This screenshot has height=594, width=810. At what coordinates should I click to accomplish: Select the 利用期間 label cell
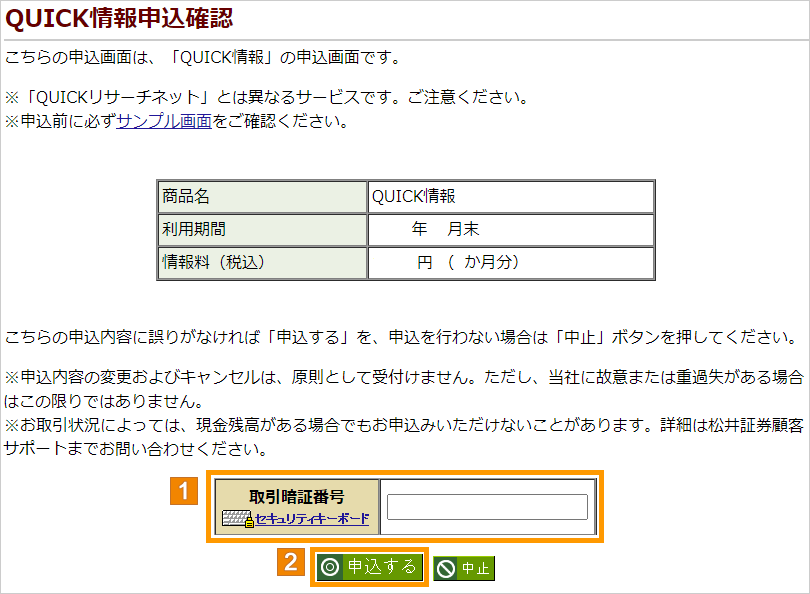tap(262, 230)
